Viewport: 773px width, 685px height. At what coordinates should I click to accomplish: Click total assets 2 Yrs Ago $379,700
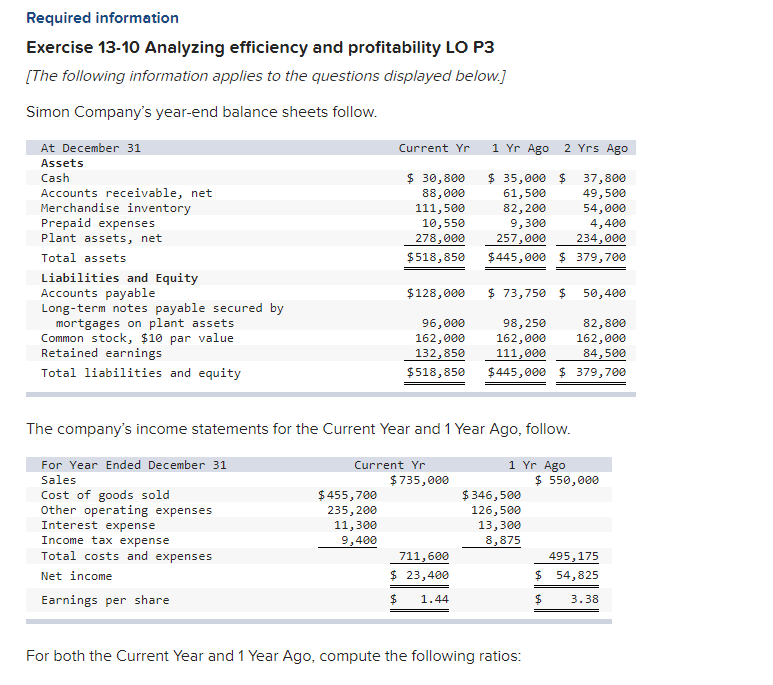[x=592, y=257]
